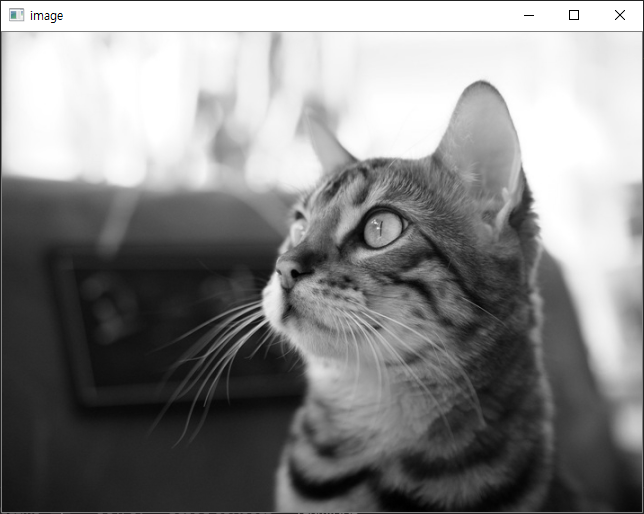Maximize the image window
Screen dimensions: 644x514
click(574, 16)
